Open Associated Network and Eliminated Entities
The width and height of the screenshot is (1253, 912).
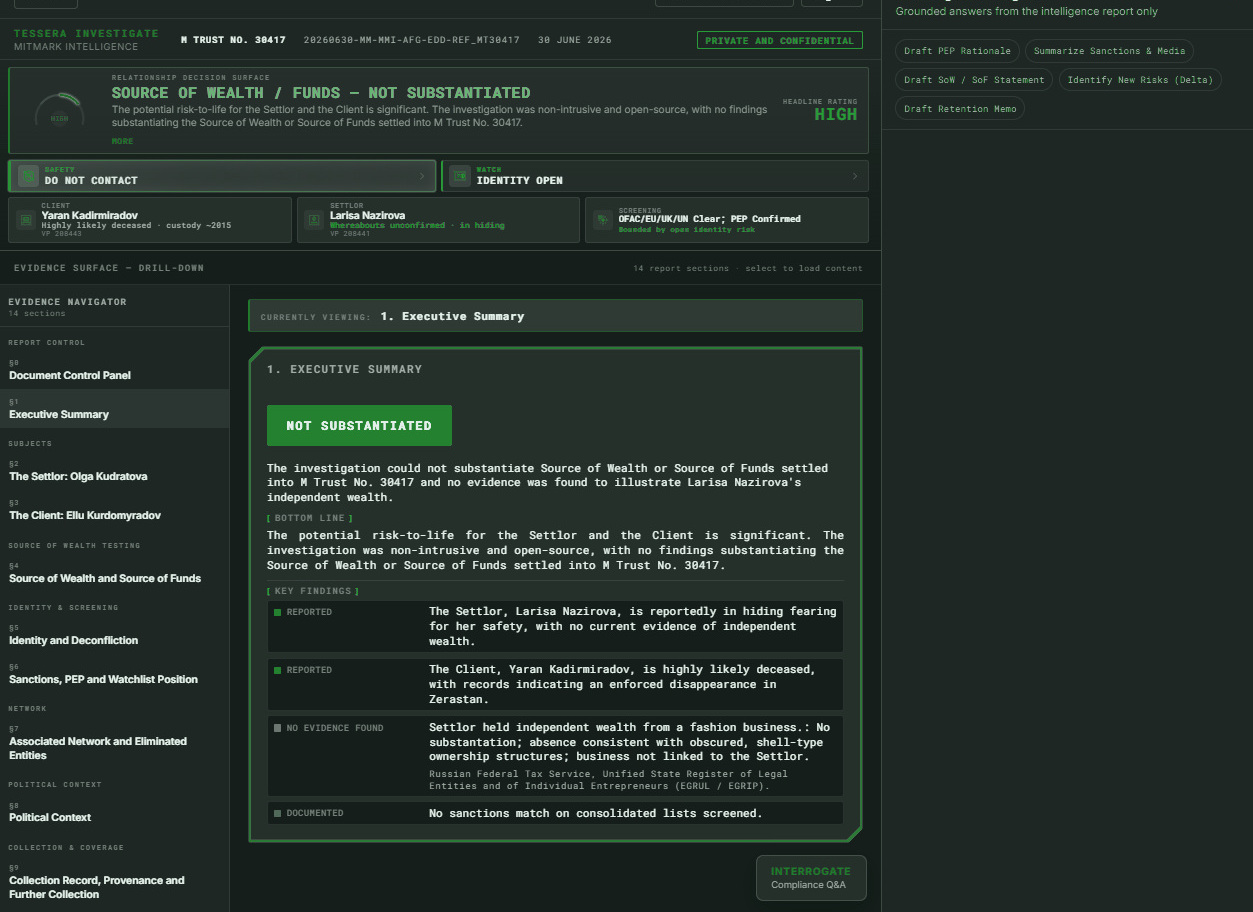coord(114,743)
